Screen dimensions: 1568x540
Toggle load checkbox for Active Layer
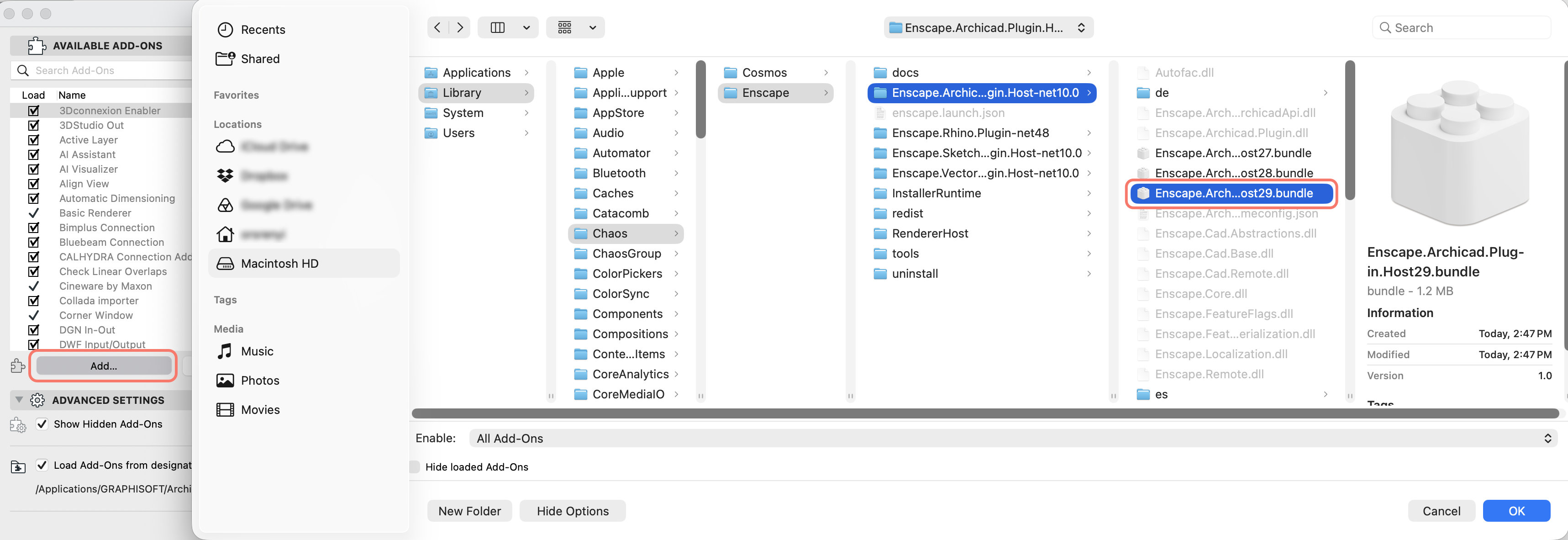pyautogui.click(x=33, y=139)
